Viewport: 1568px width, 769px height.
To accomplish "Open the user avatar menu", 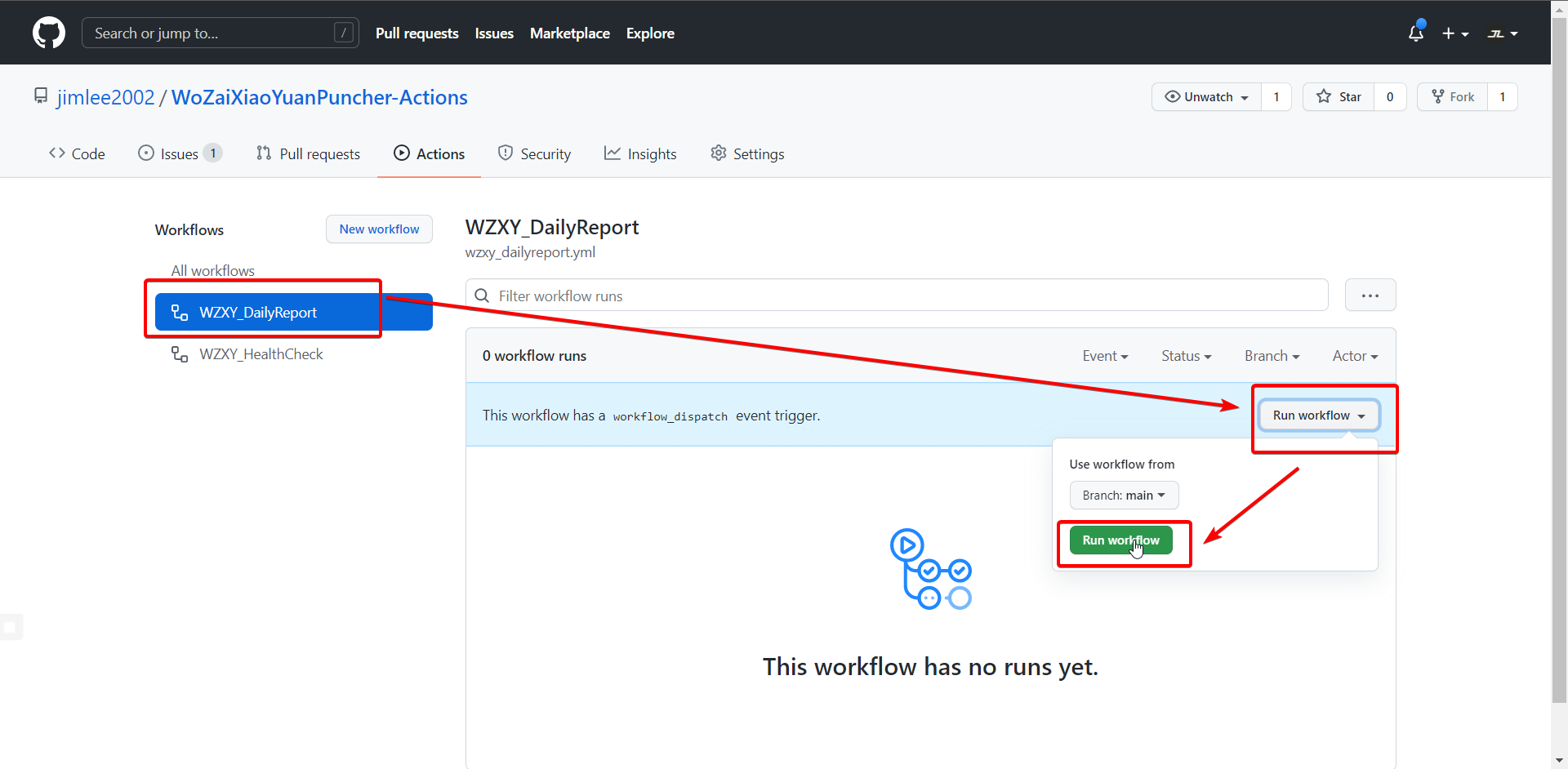I will tap(1502, 33).
